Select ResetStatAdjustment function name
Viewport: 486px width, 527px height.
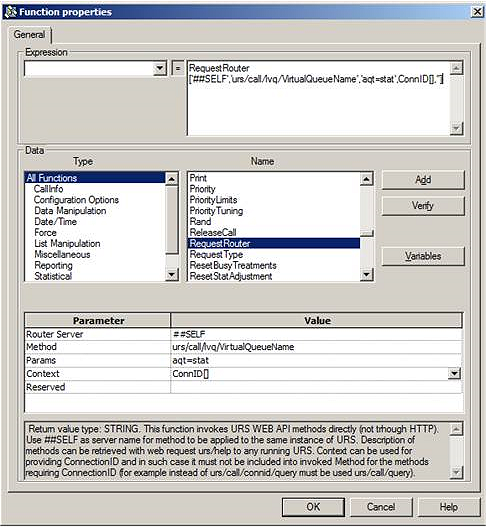(x=231, y=276)
